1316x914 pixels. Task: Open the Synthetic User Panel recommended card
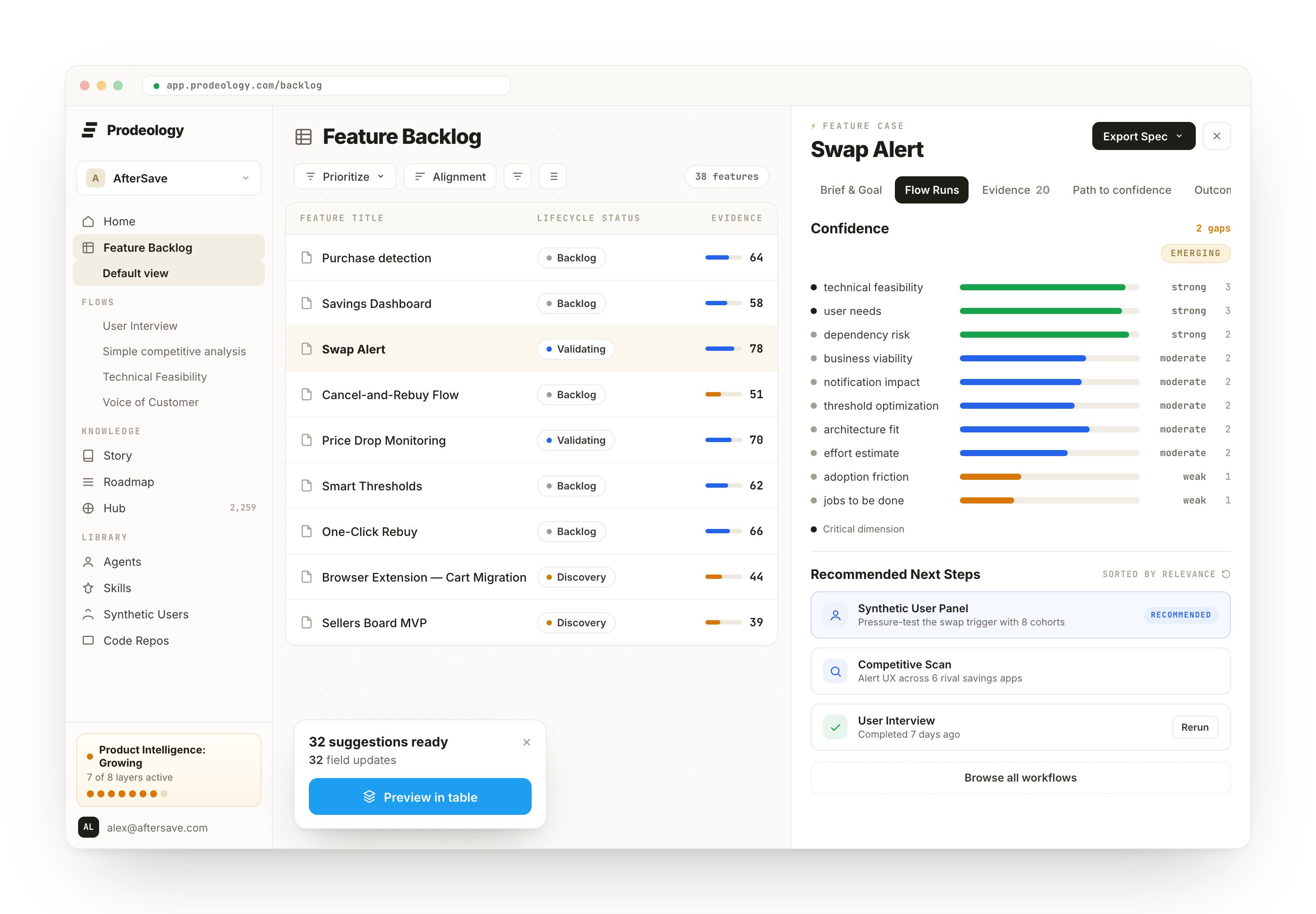click(1020, 616)
